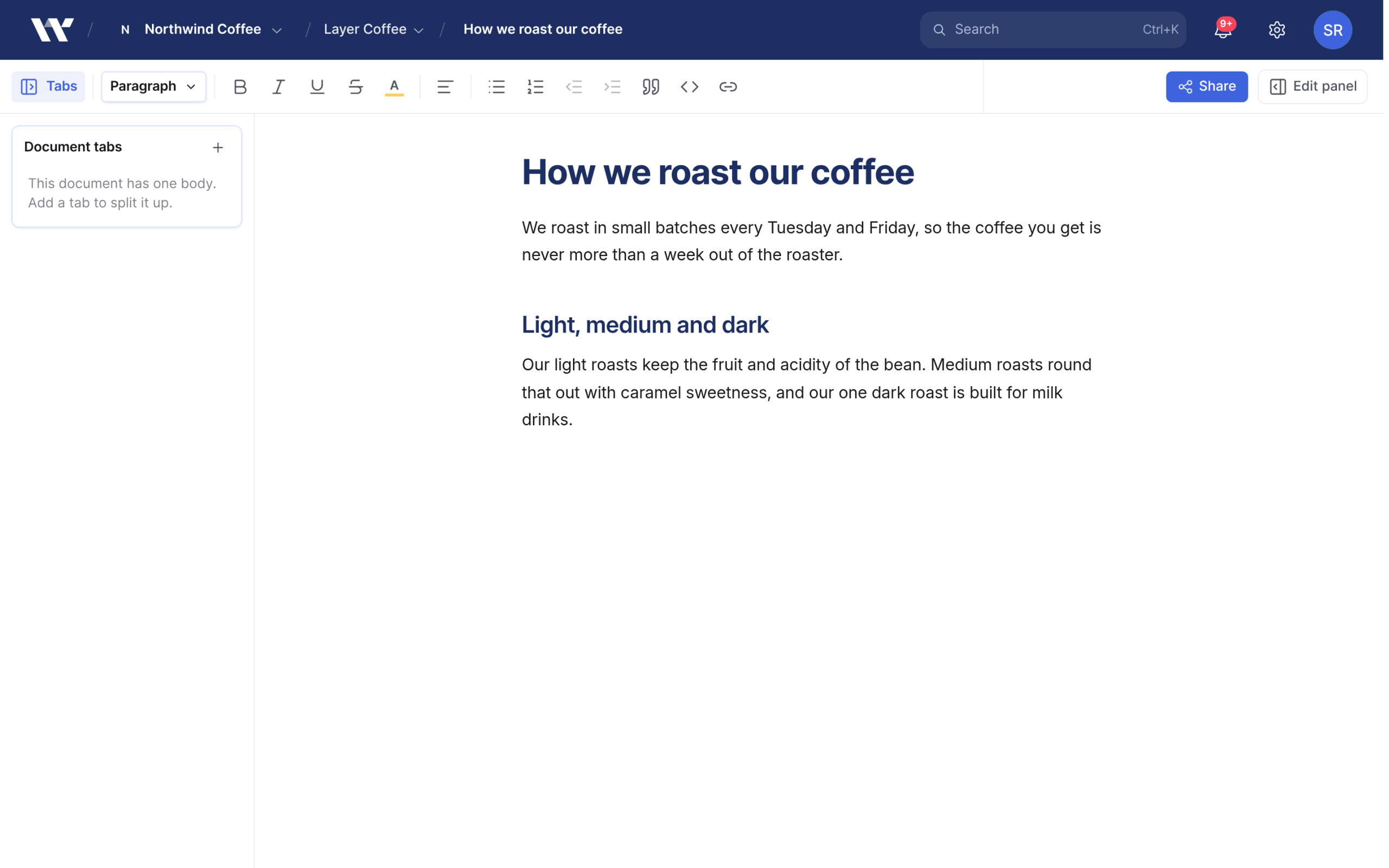
Task: Open the Edit panel
Action: pyautogui.click(x=1312, y=87)
